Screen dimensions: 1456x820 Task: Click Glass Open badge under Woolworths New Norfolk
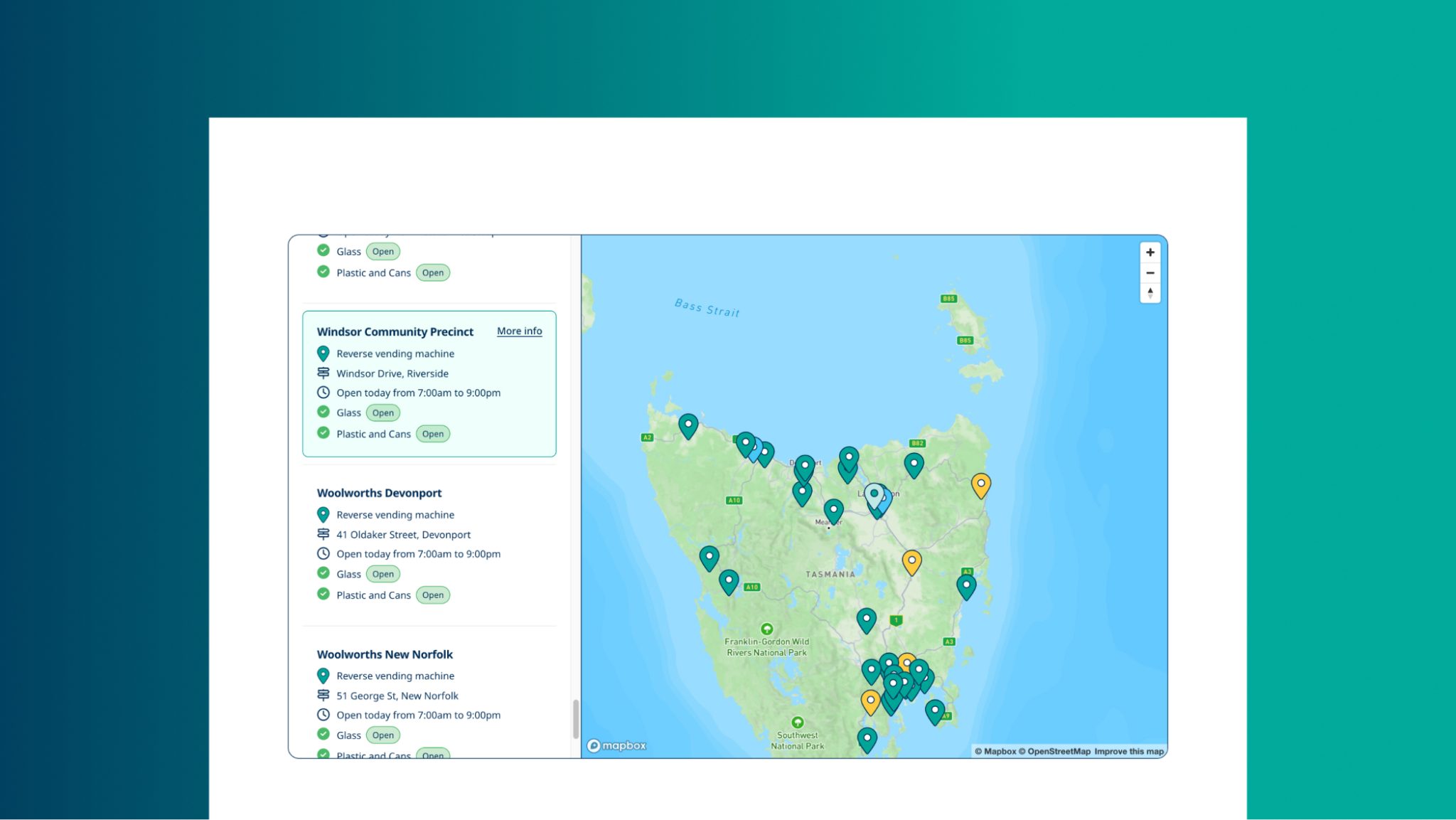point(382,735)
